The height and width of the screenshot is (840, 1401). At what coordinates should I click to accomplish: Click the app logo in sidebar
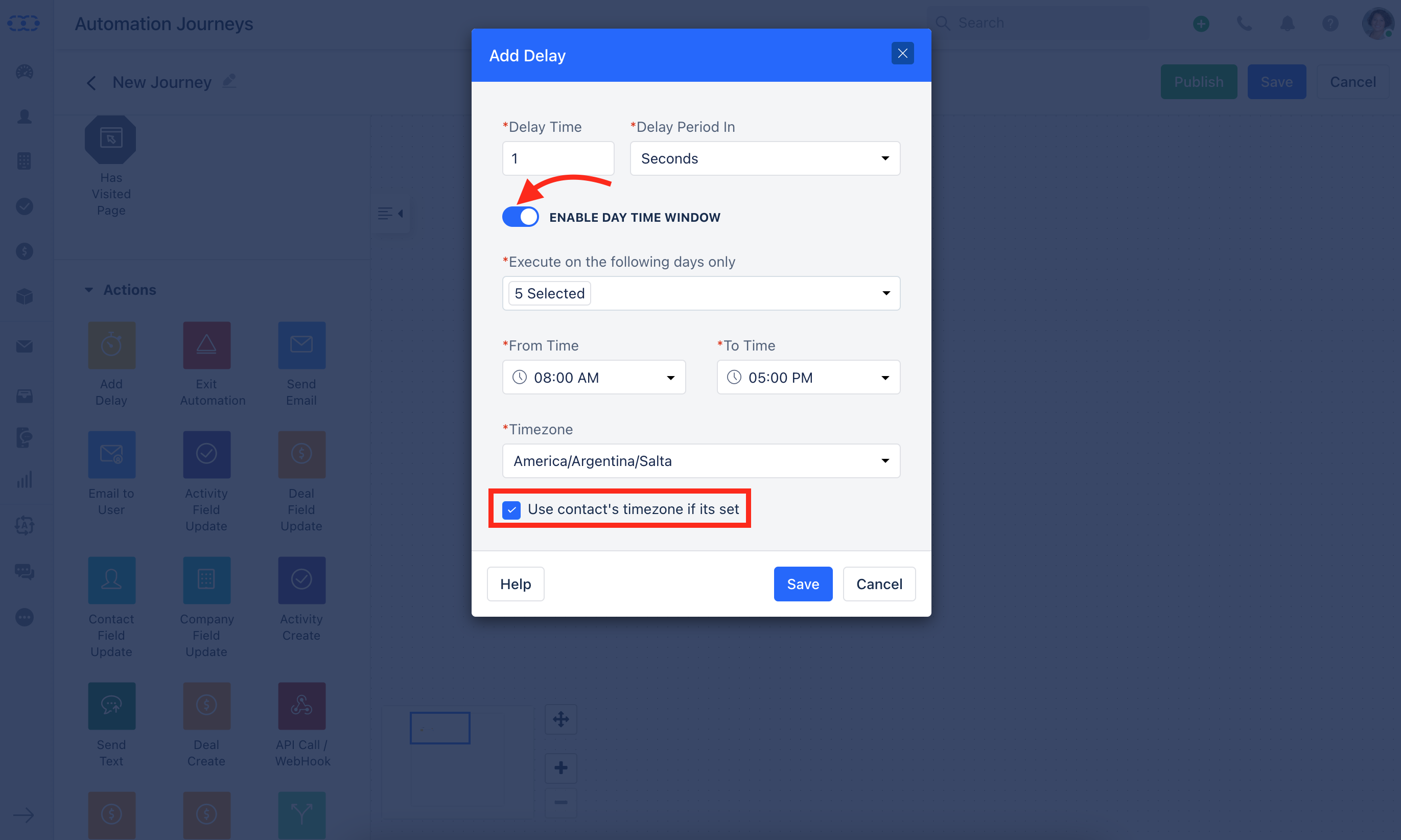click(x=23, y=23)
